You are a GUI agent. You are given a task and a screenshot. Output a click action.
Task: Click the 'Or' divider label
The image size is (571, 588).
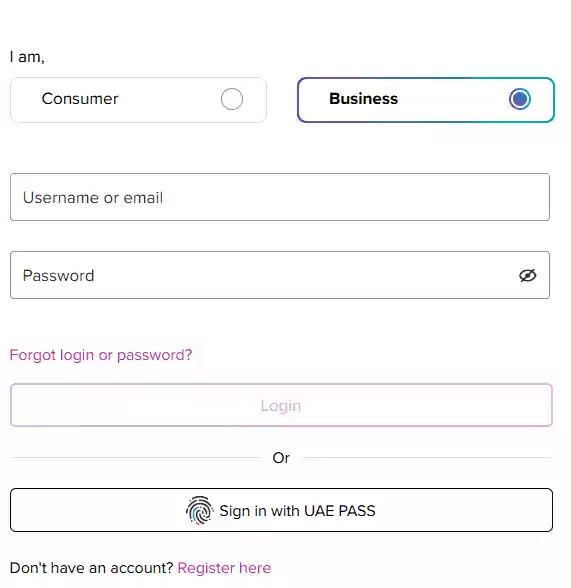pyautogui.click(x=281, y=458)
